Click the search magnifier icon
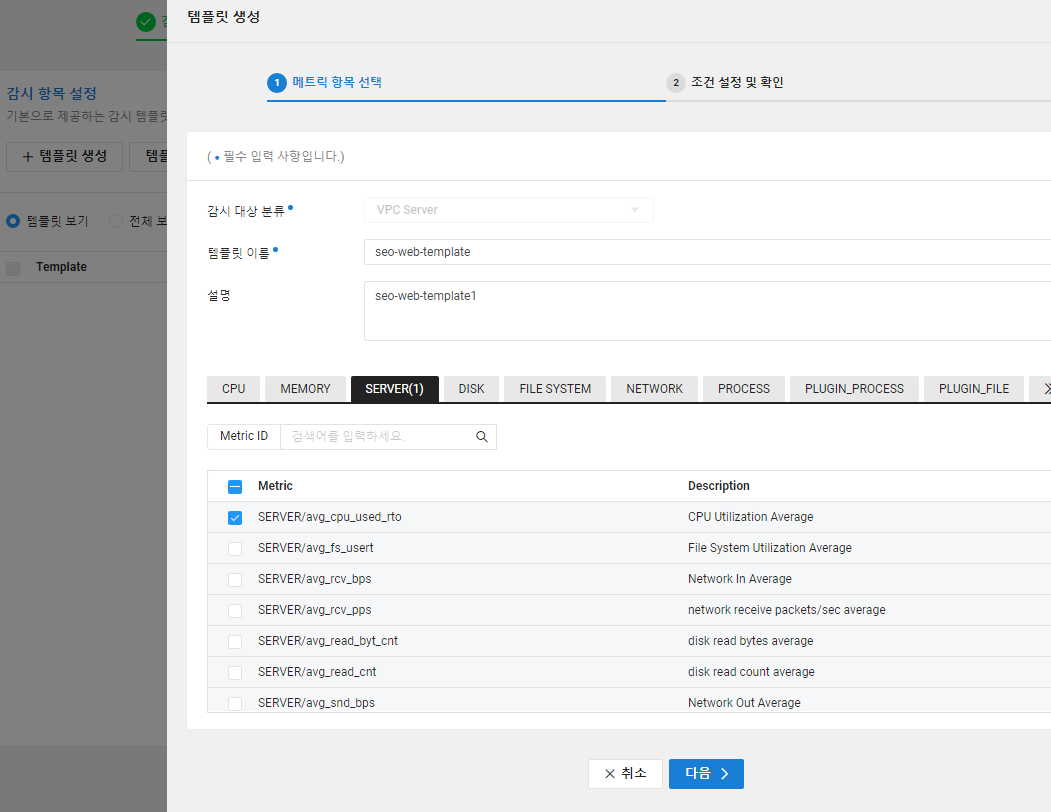This screenshot has height=812, width=1051. pos(481,437)
